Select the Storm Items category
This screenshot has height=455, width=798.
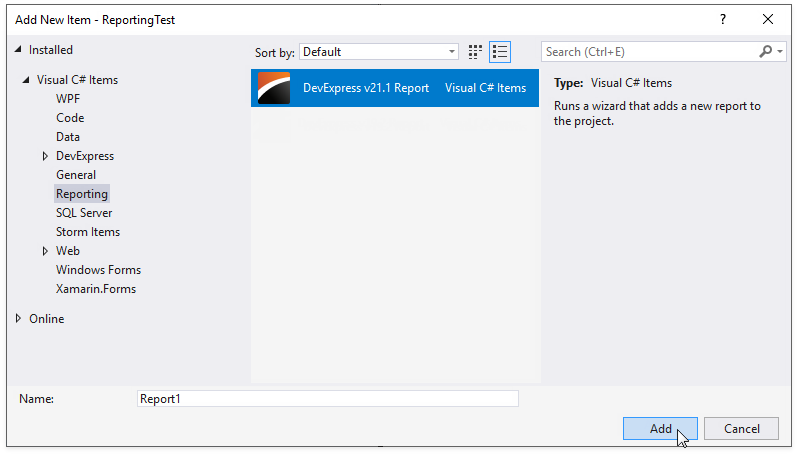tap(88, 232)
